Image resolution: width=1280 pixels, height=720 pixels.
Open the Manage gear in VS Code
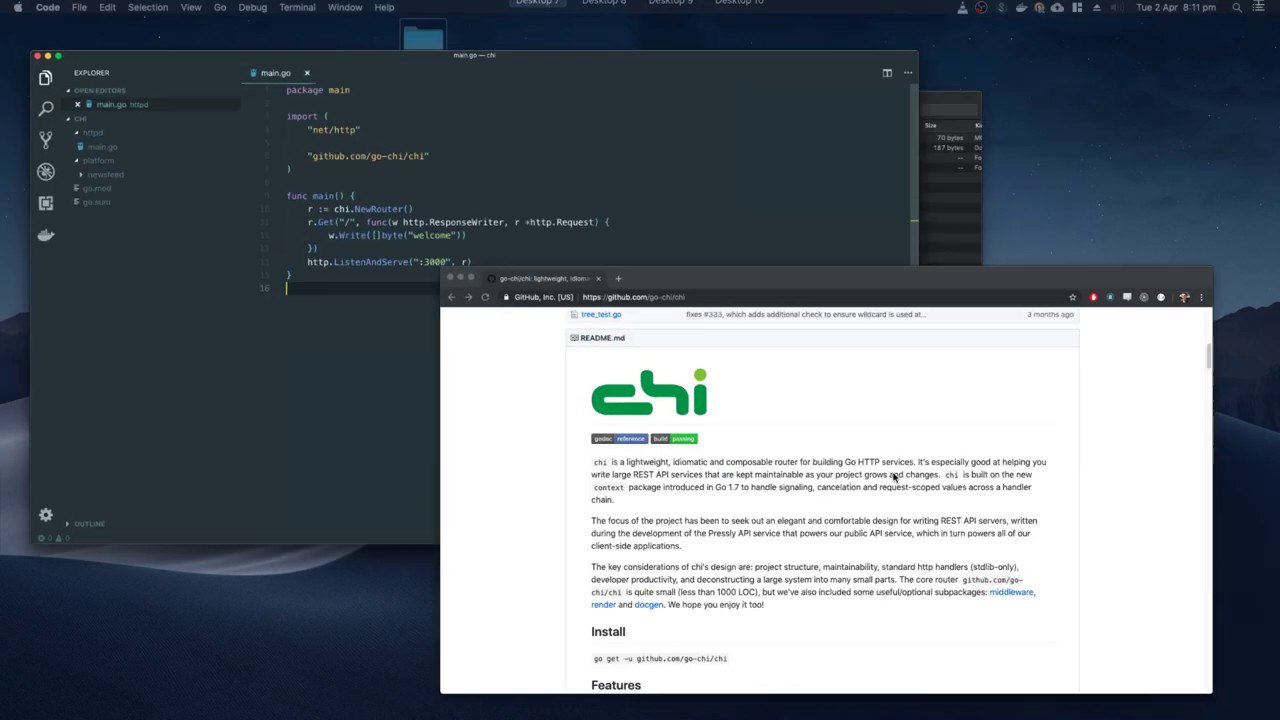pos(45,514)
